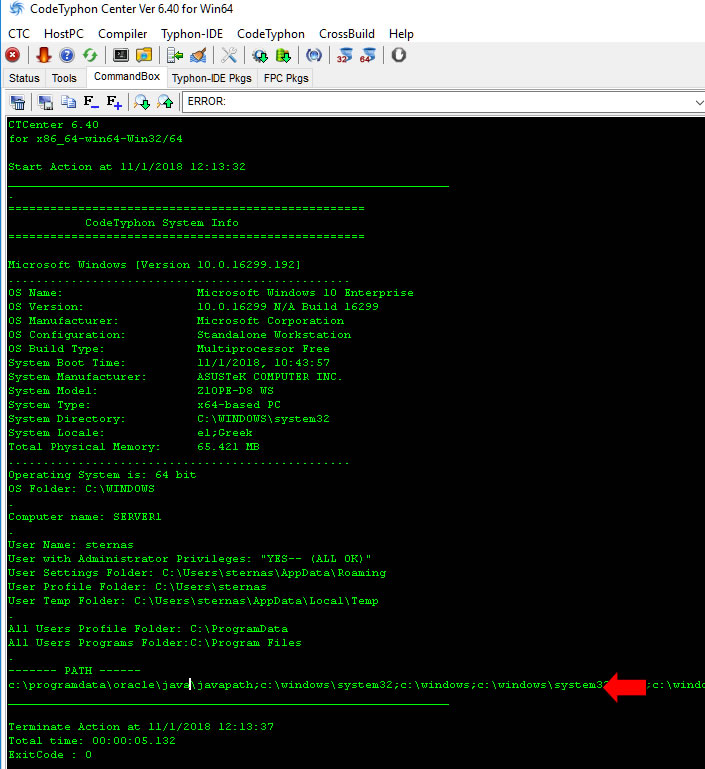The width and height of the screenshot is (705, 769).
Task: Open the CodeTyphon menu
Action: click(271, 34)
